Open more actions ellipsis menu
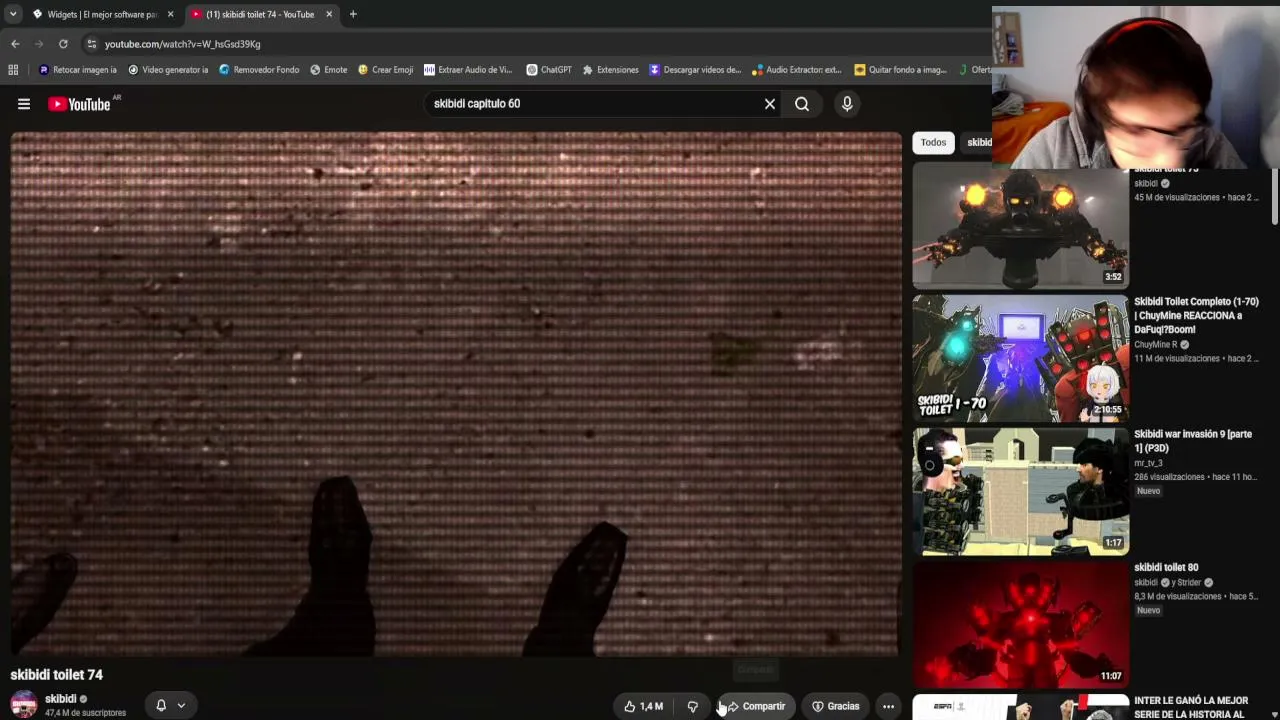The height and width of the screenshot is (720, 1280). pos(888,706)
